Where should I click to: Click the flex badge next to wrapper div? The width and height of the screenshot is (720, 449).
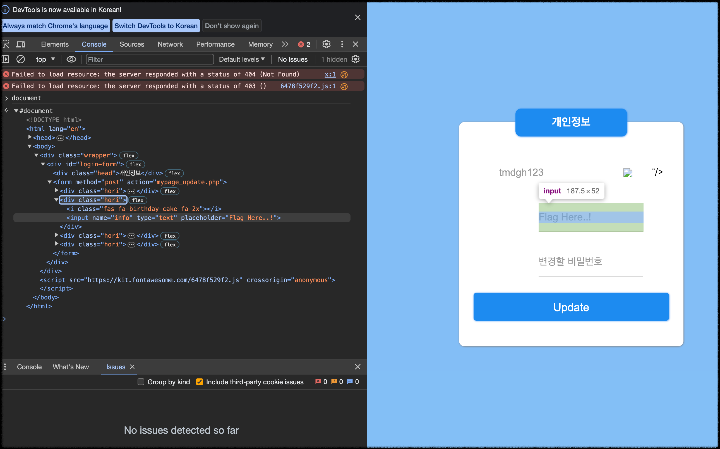pyautogui.click(x=129, y=155)
